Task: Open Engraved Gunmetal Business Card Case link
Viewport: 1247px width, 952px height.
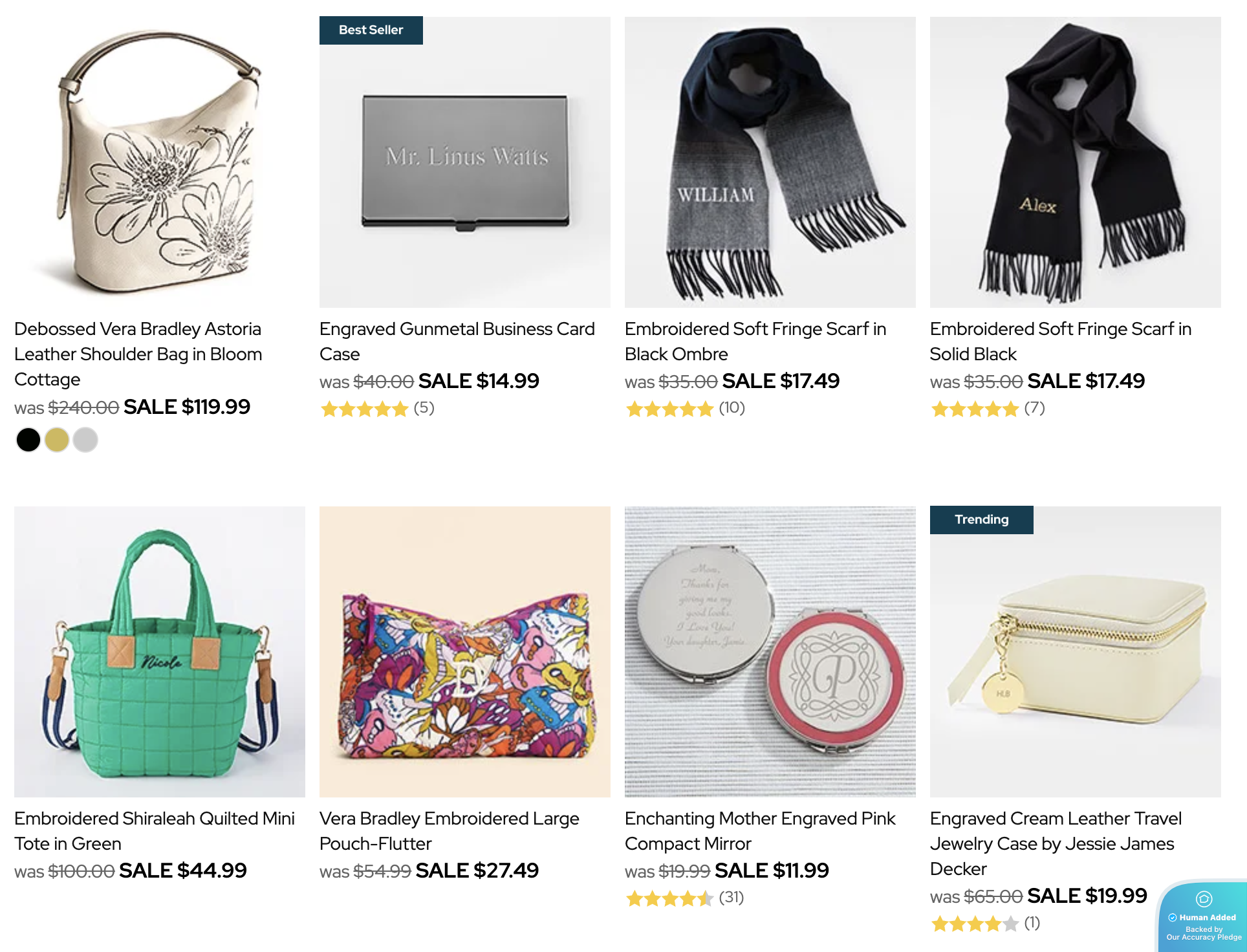Action: [457, 341]
